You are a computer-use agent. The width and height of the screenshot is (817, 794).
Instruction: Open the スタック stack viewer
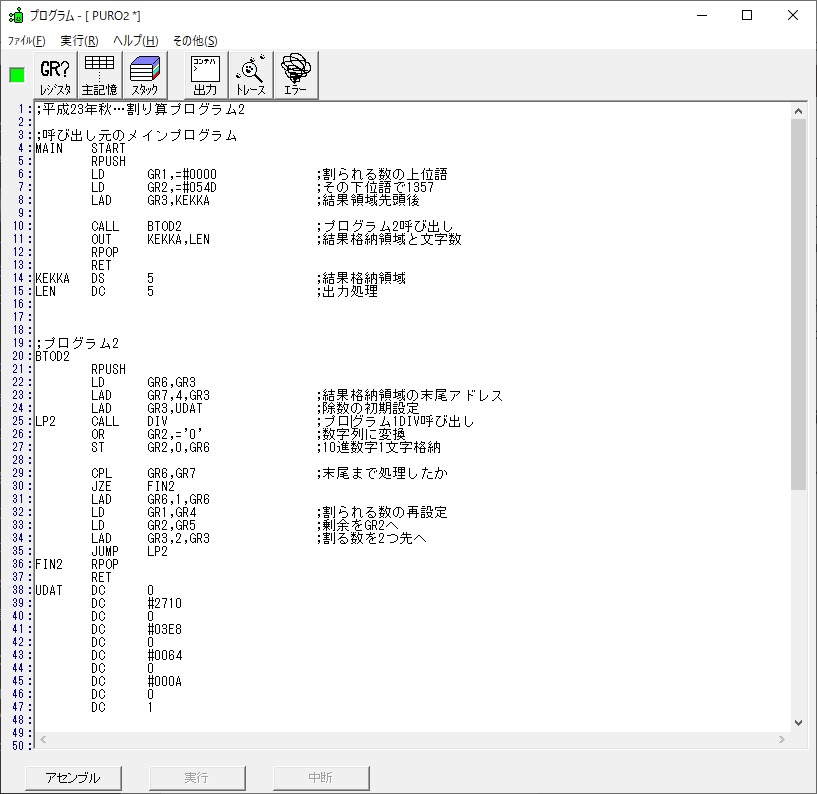(x=145, y=75)
